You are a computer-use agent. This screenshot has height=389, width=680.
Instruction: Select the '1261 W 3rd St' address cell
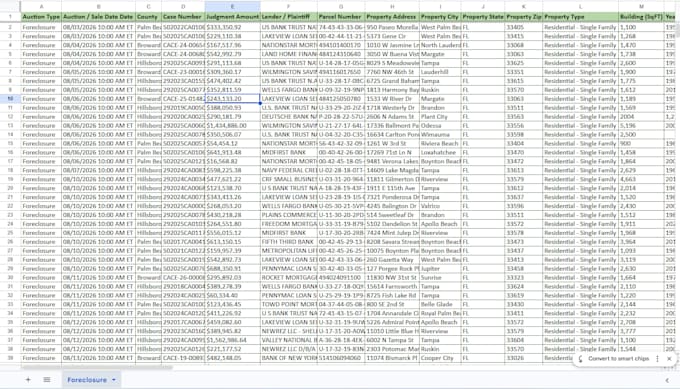(x=392, y=143)
